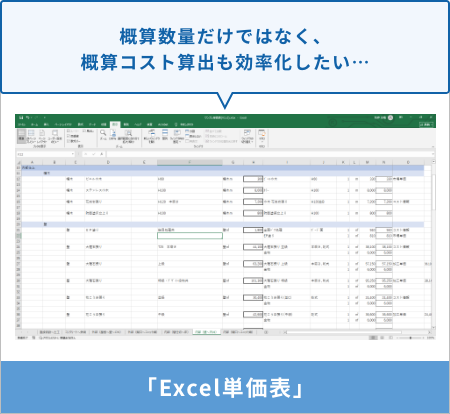
Task: Click the user account avatar in title bar
Action: tap(390, 118)
